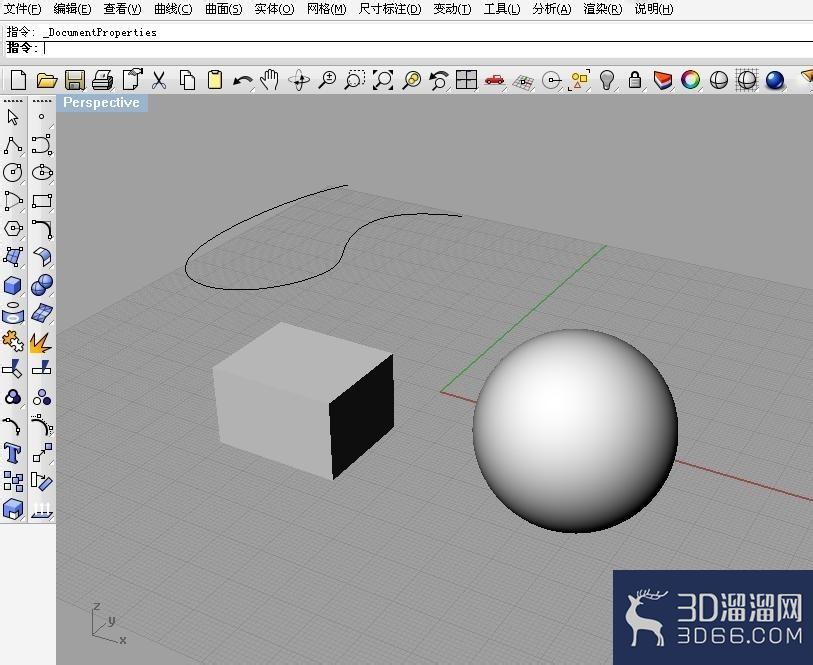Image resolution: width=813 pixels, height=665 pixels.
Task: Paste from the clipboard icon
Action: (x=215, y=80)
